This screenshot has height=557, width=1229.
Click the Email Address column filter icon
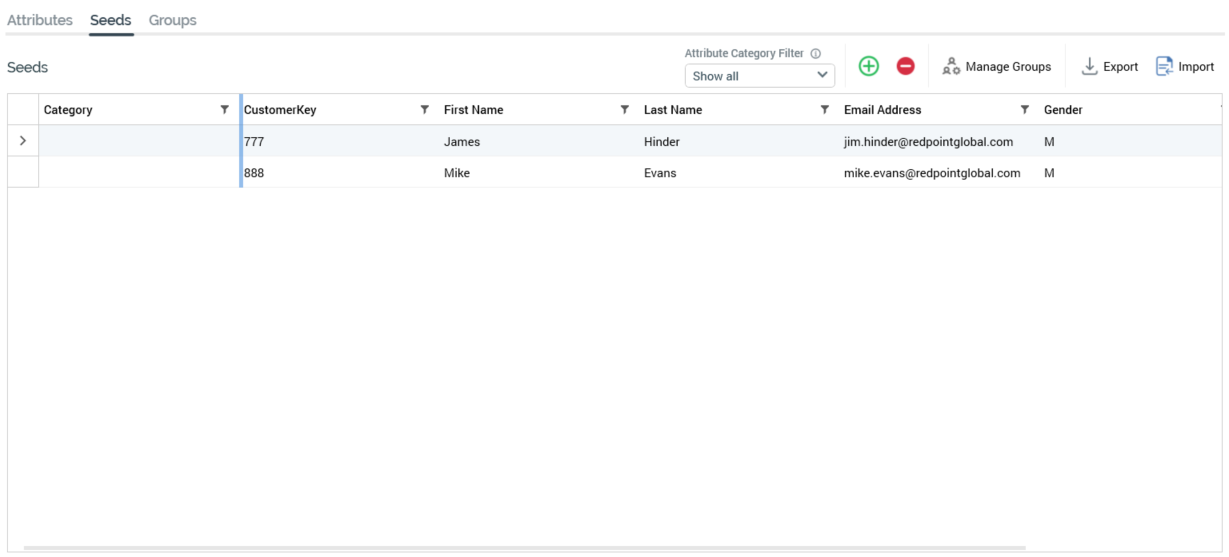point(1025,110)
